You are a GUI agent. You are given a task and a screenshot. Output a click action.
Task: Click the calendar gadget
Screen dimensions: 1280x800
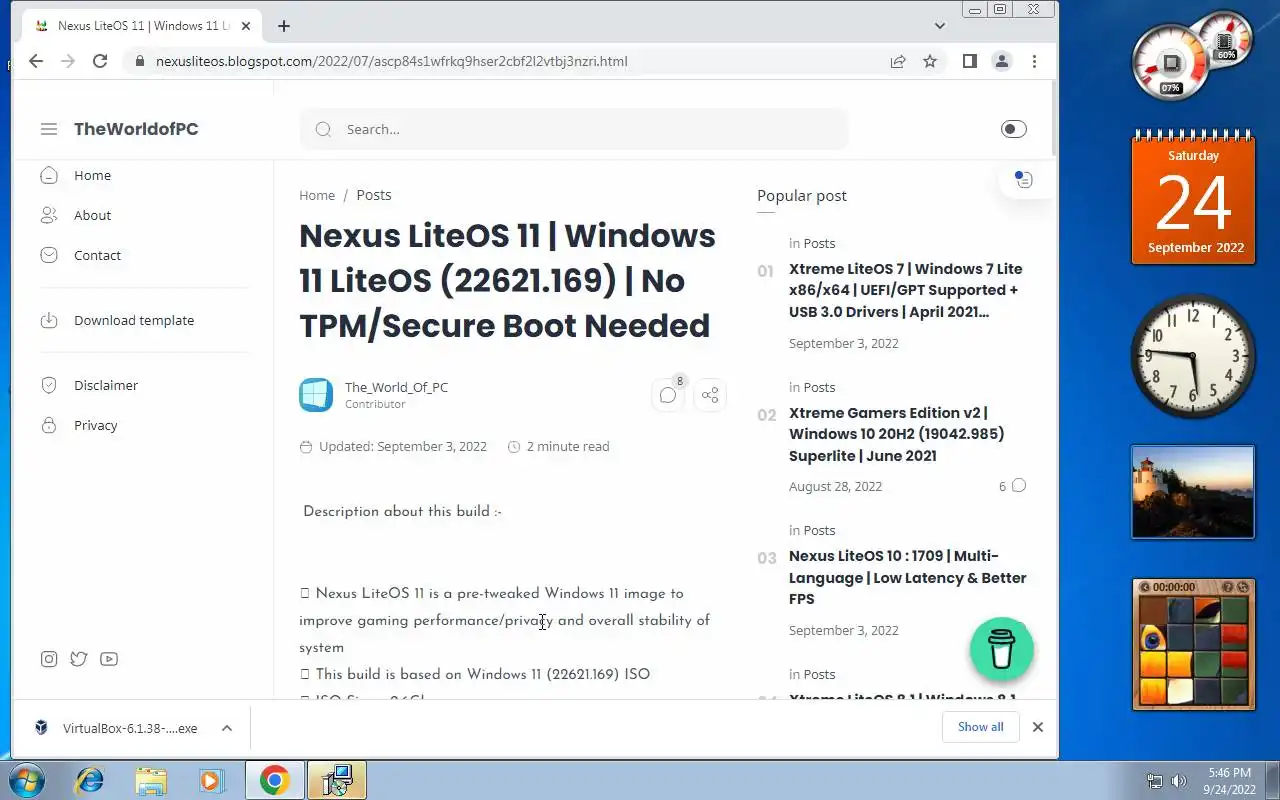coord(1193,198)
